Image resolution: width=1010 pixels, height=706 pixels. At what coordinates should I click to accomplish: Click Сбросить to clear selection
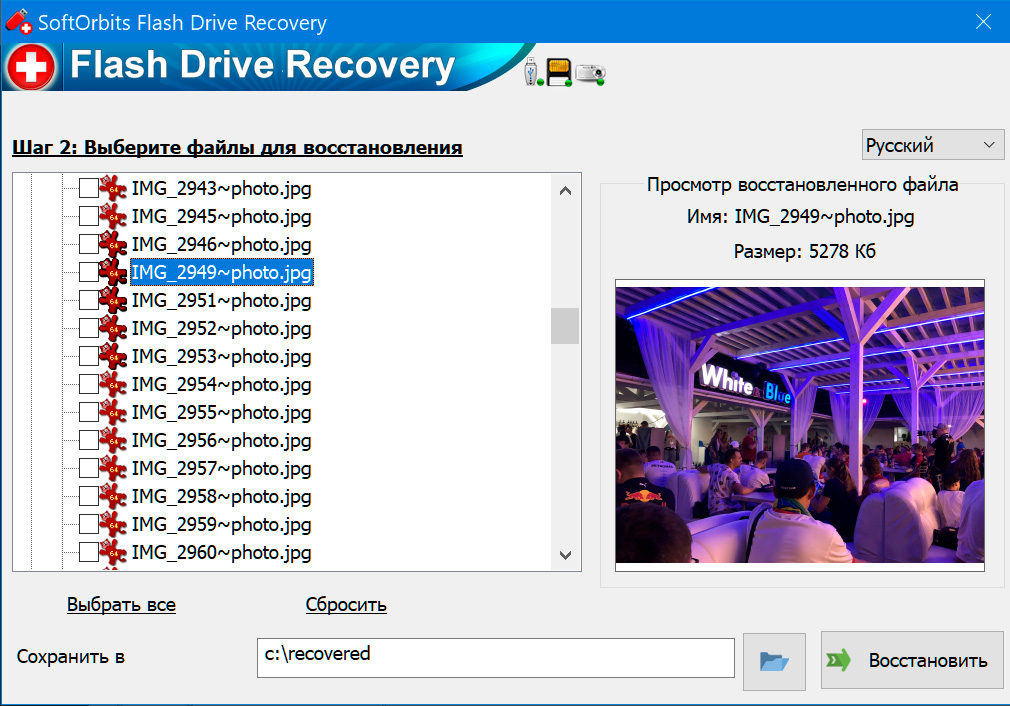tap(347, 604)
